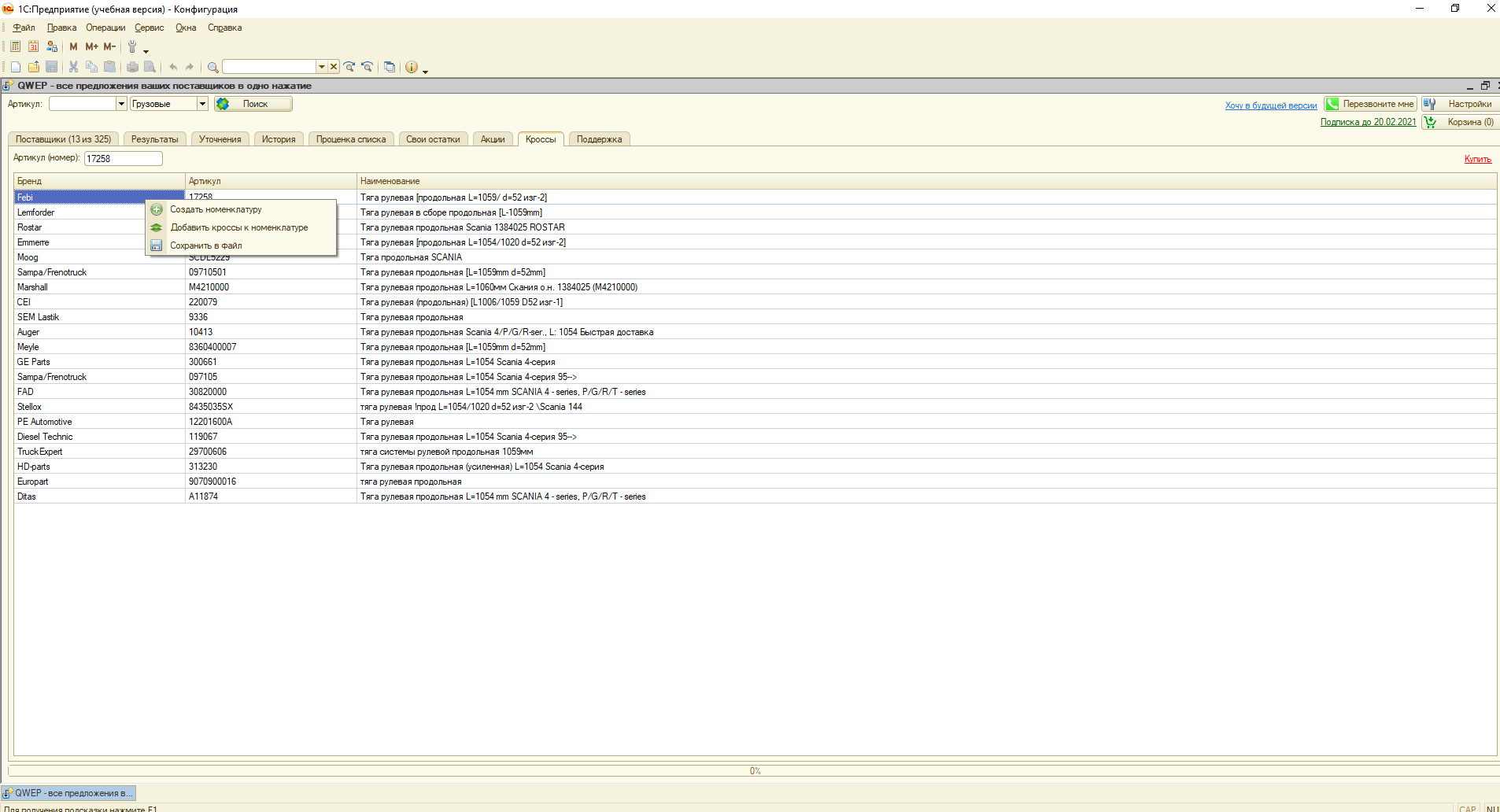Click the M+ memory add button

tap(91, 46)
